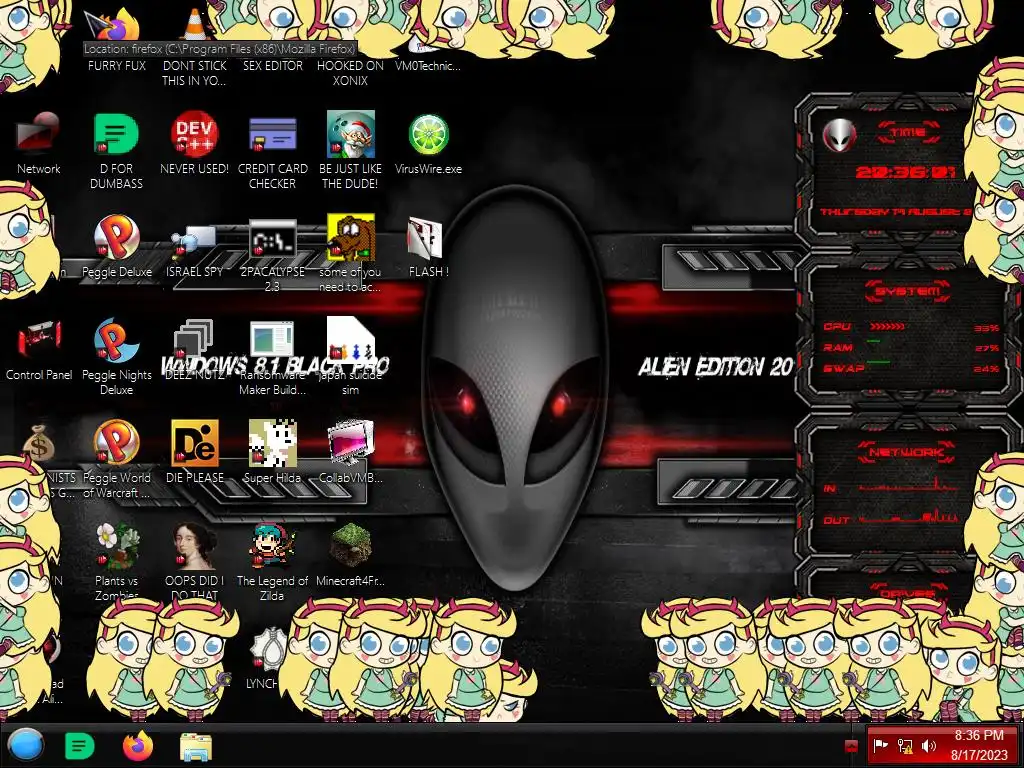Open the Network desktop icon
This screenshot has height=768, width=1024.
click(38, 133)
